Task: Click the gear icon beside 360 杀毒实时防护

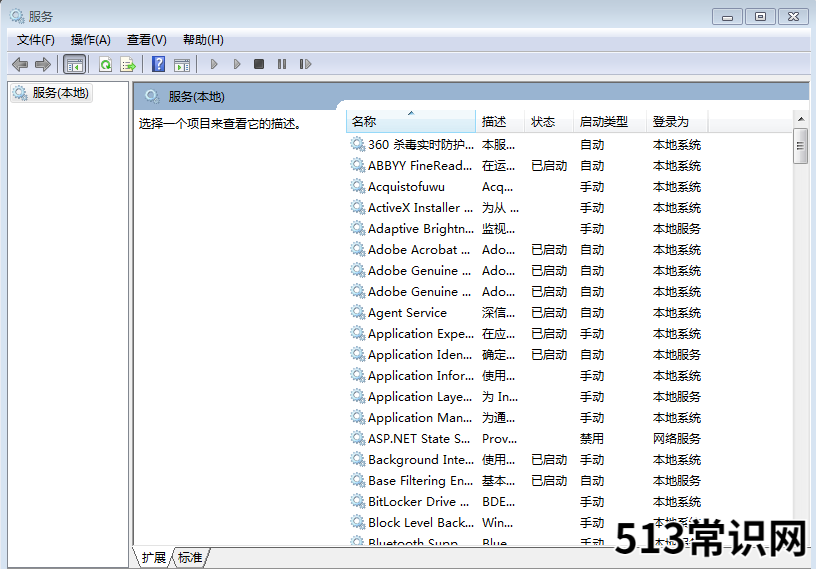Action: [357, 144]
